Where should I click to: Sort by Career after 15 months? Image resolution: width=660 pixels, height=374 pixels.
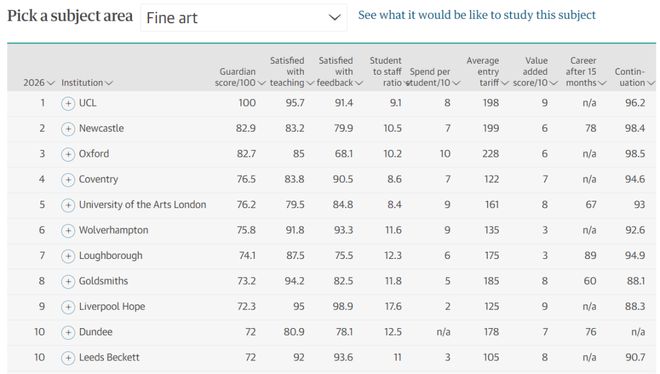[586, 72]
